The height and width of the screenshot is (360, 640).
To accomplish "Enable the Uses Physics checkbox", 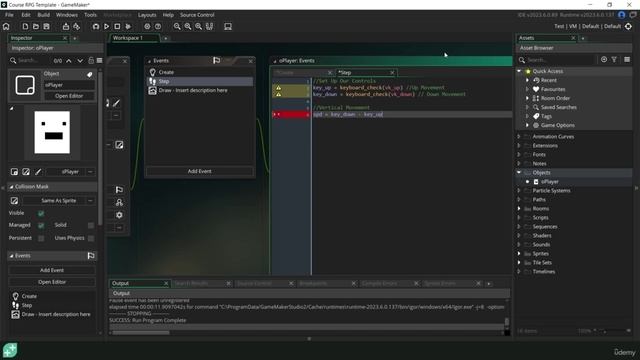I will [91, 238].
